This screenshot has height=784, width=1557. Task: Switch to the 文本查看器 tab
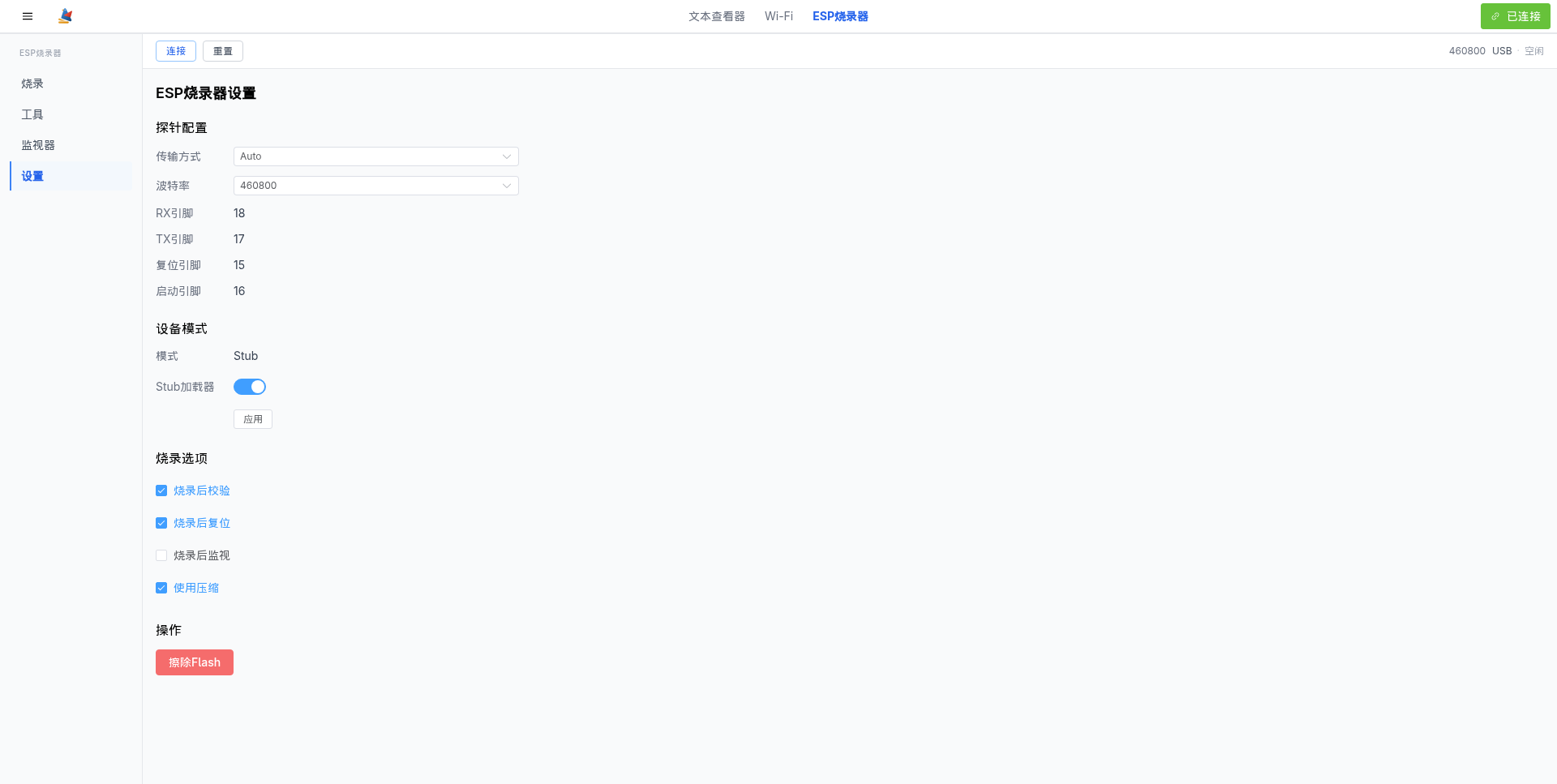point(716,16)
